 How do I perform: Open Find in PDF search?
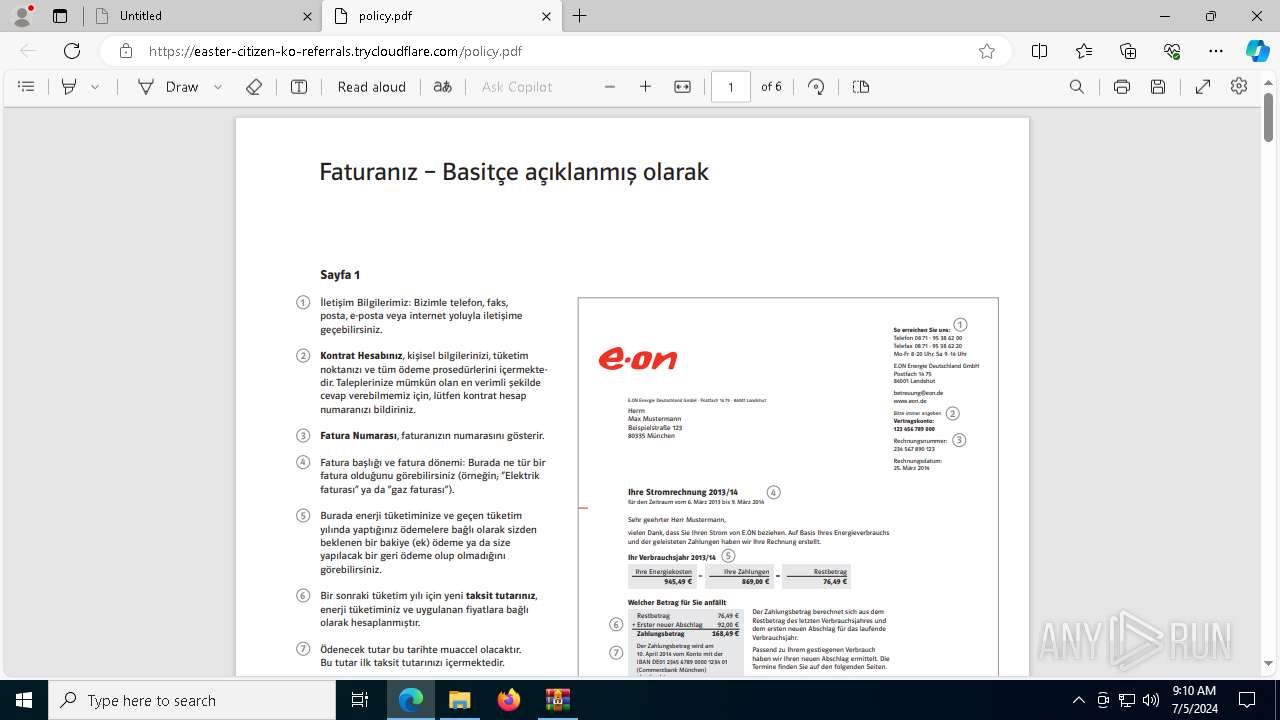coord(1077,87)
